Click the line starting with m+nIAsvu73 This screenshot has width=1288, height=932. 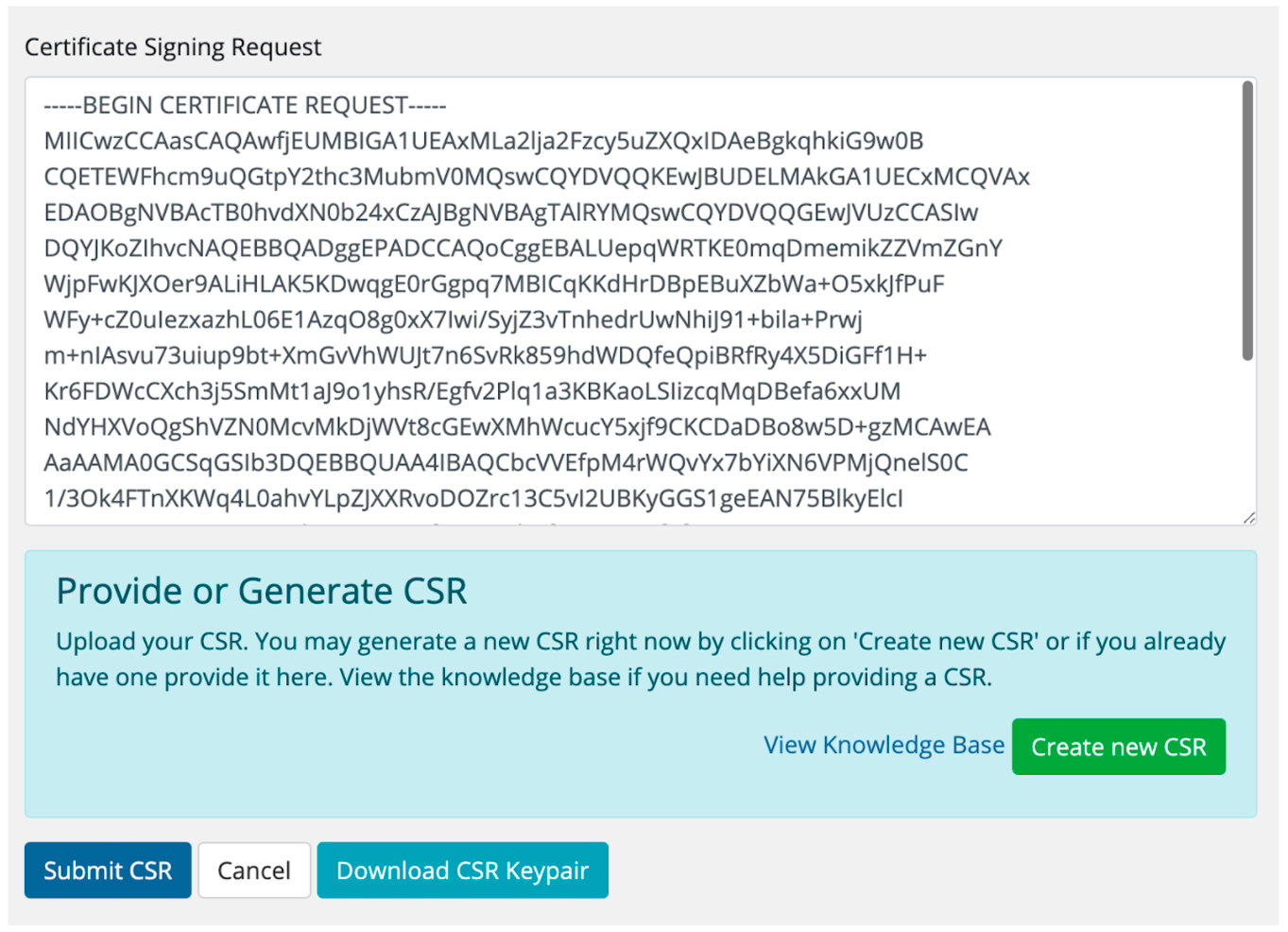point(485,355)
